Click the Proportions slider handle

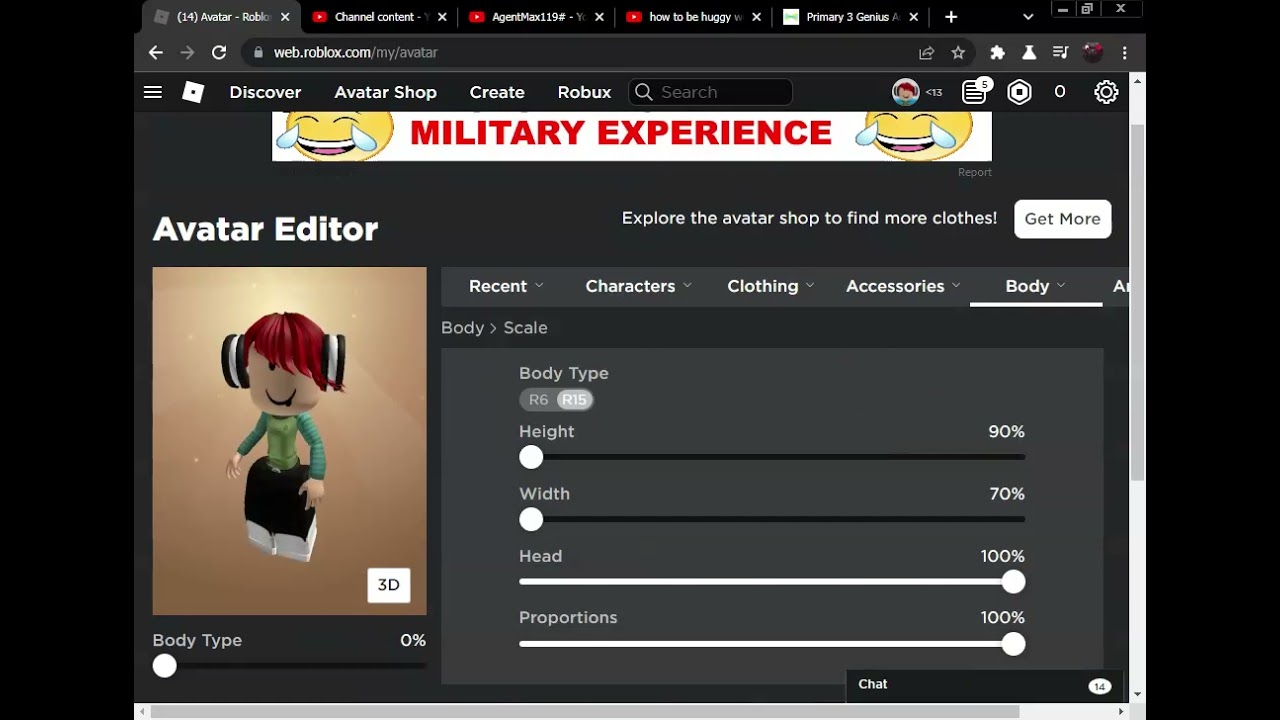point(1013,644)
